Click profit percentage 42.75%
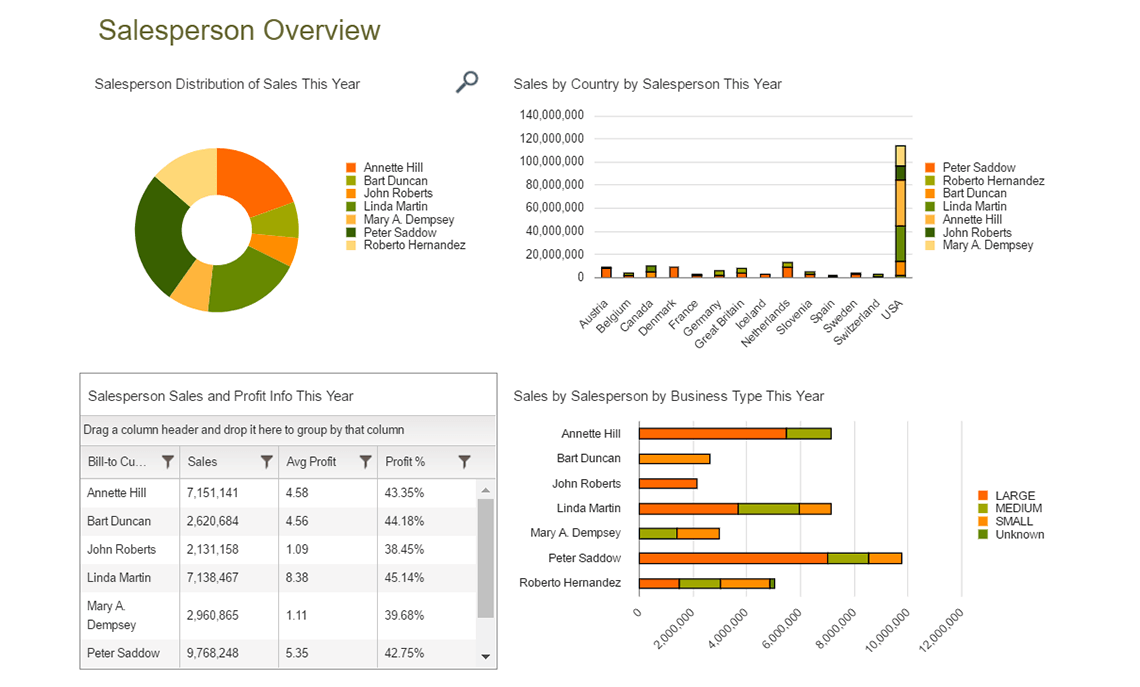1140x687 pixels. tap(404, 653)
